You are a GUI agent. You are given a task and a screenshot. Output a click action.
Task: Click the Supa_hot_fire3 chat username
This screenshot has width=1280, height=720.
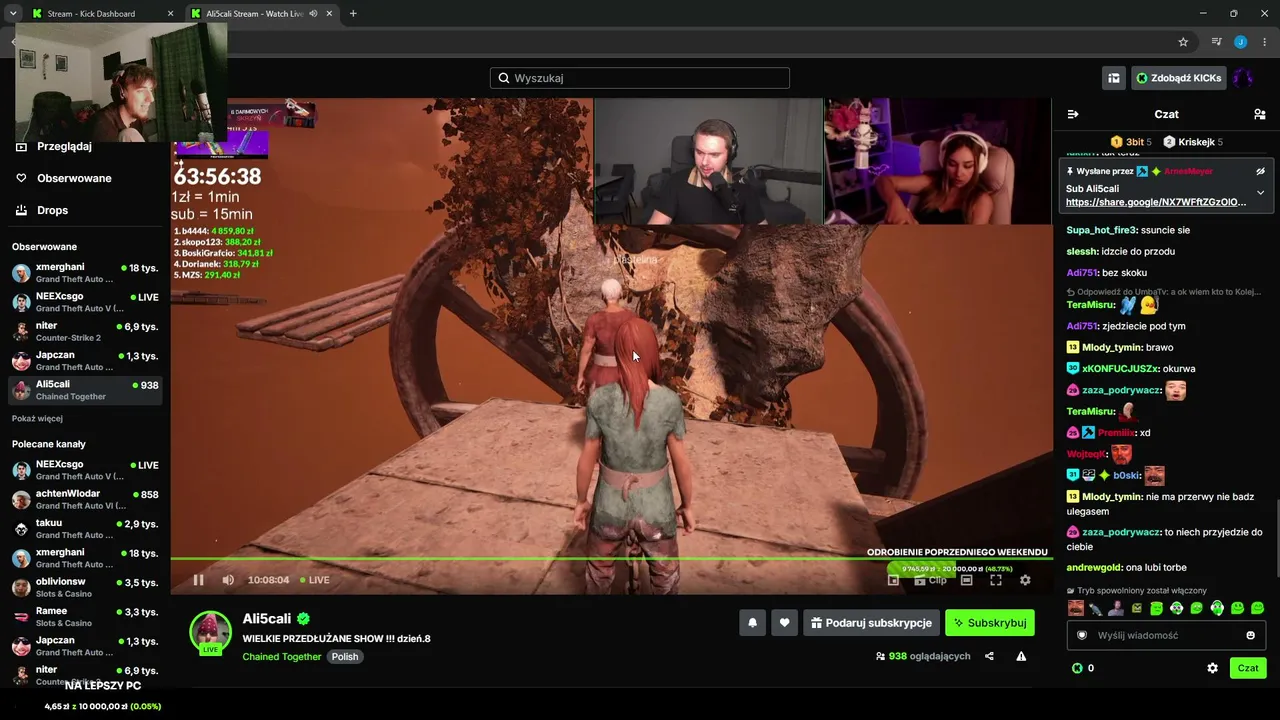(x=1102, y=230)
